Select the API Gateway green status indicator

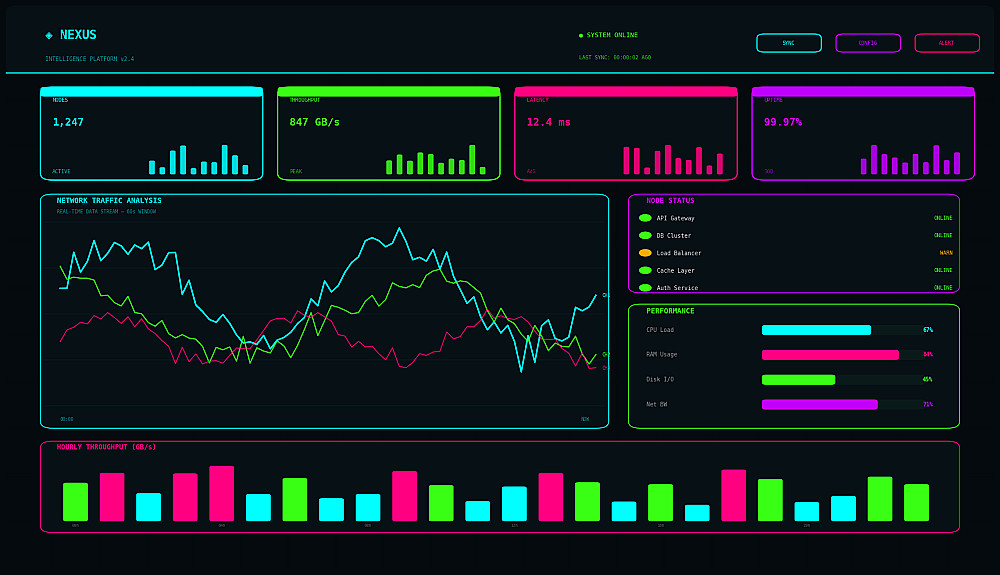click(645, 218)
